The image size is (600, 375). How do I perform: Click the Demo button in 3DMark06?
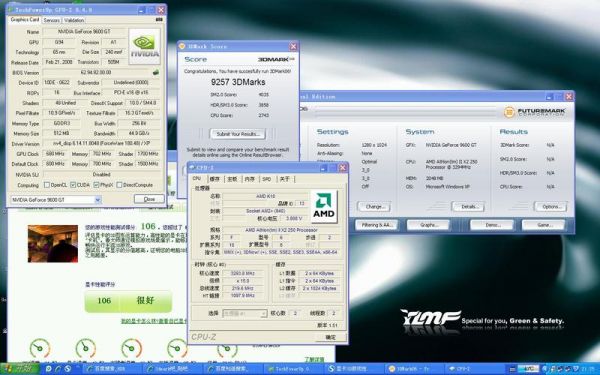[492, 225]
